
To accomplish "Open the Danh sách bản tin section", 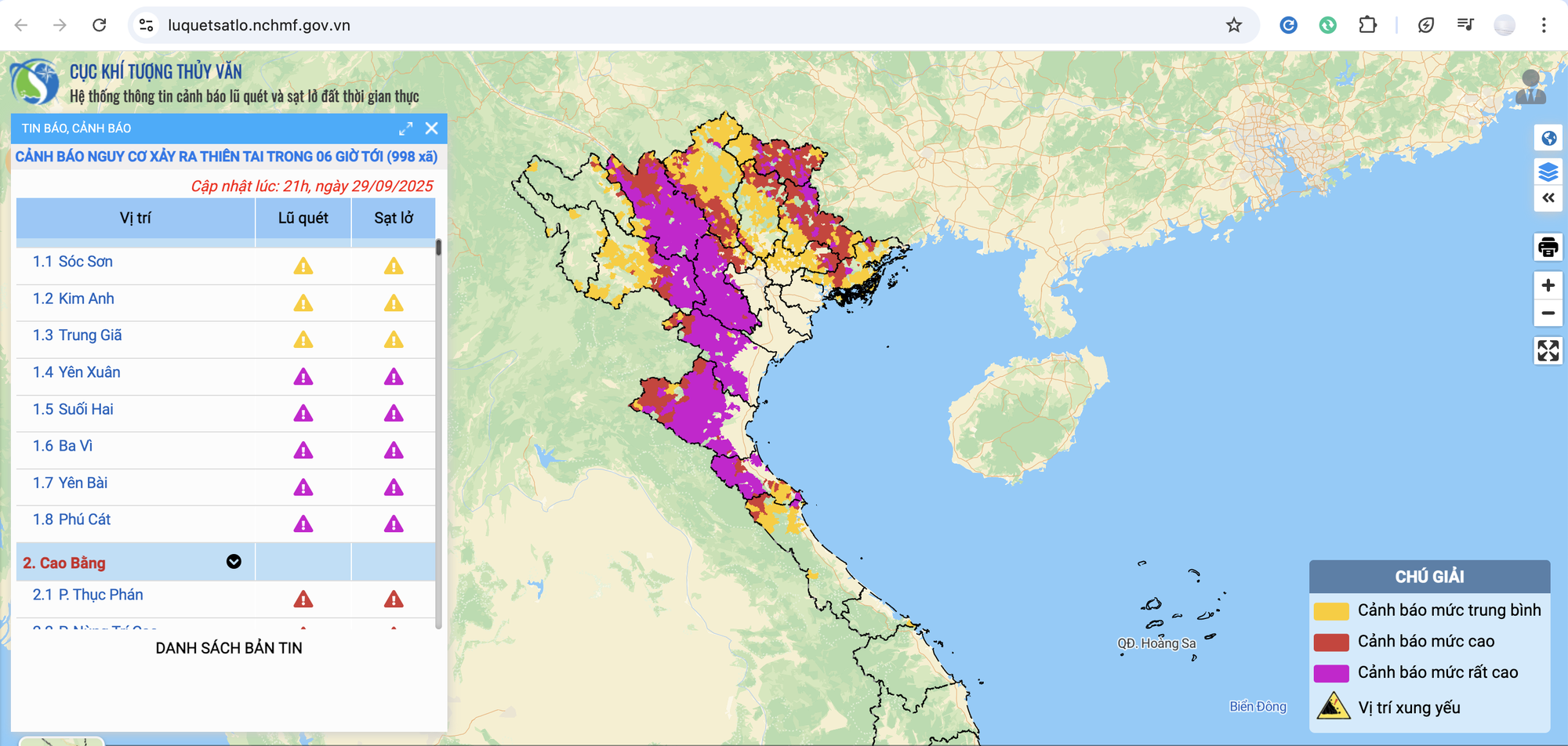I will point(229,648).
